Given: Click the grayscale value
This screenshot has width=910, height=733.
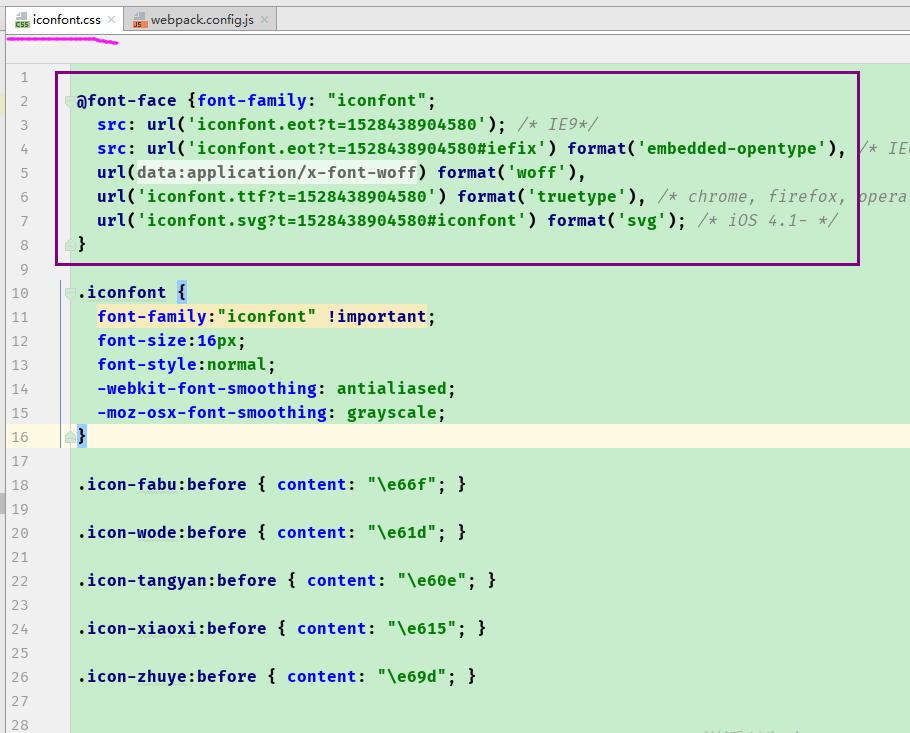Looking at the screenshot, I should point(392,413).
